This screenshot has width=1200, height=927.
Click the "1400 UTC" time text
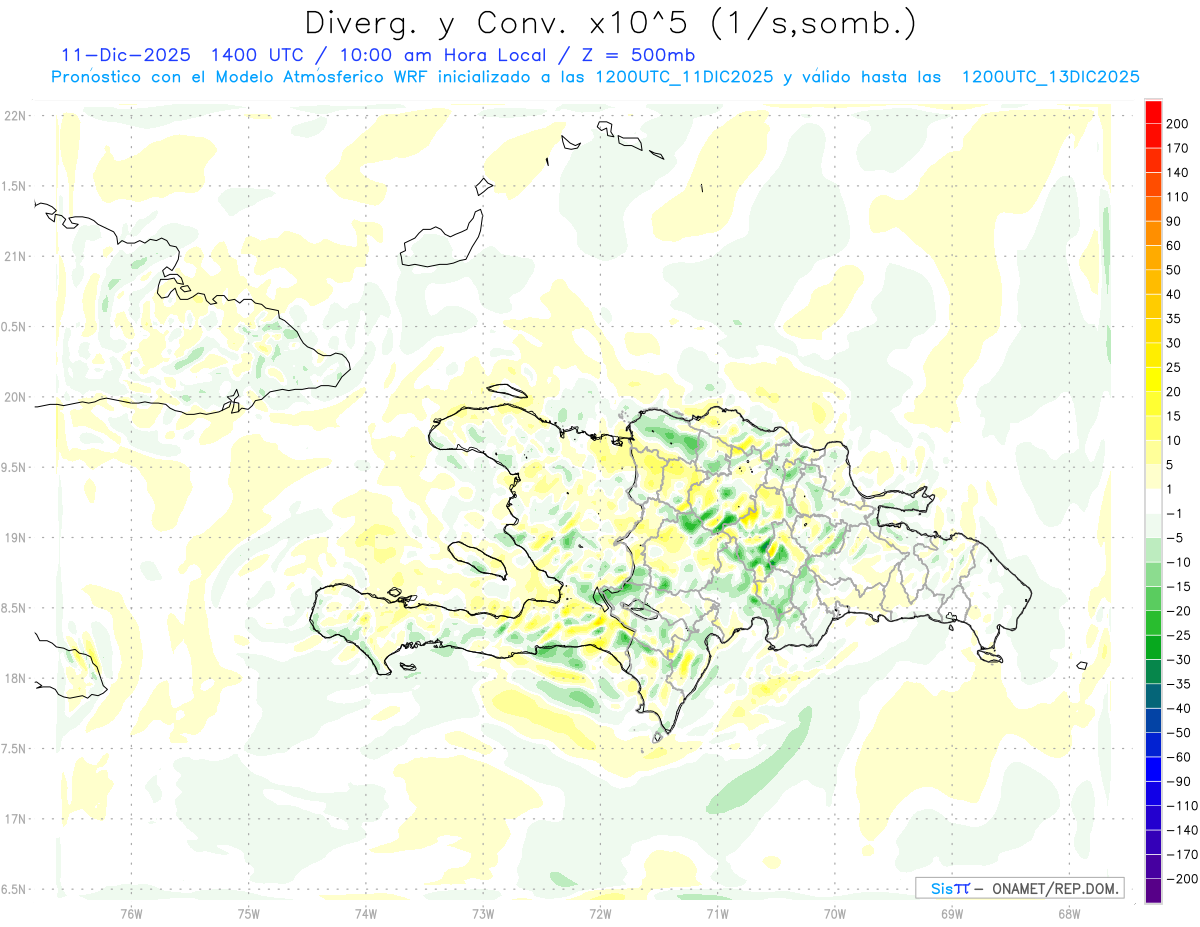pyautogui.click(x=258, y=55)
